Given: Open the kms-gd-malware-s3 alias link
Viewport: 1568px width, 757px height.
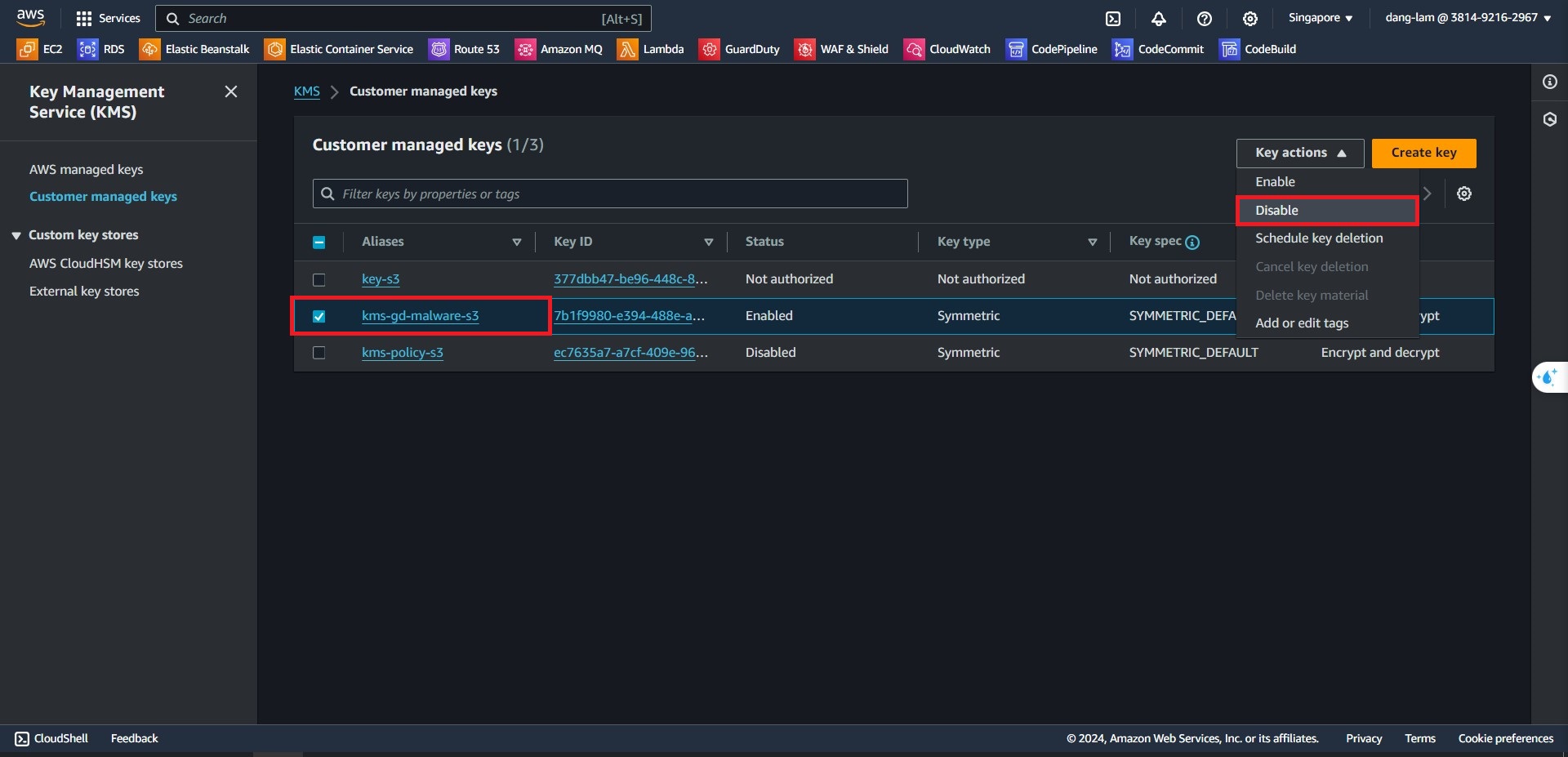Looking at the screenshot, I should (420, 316).
